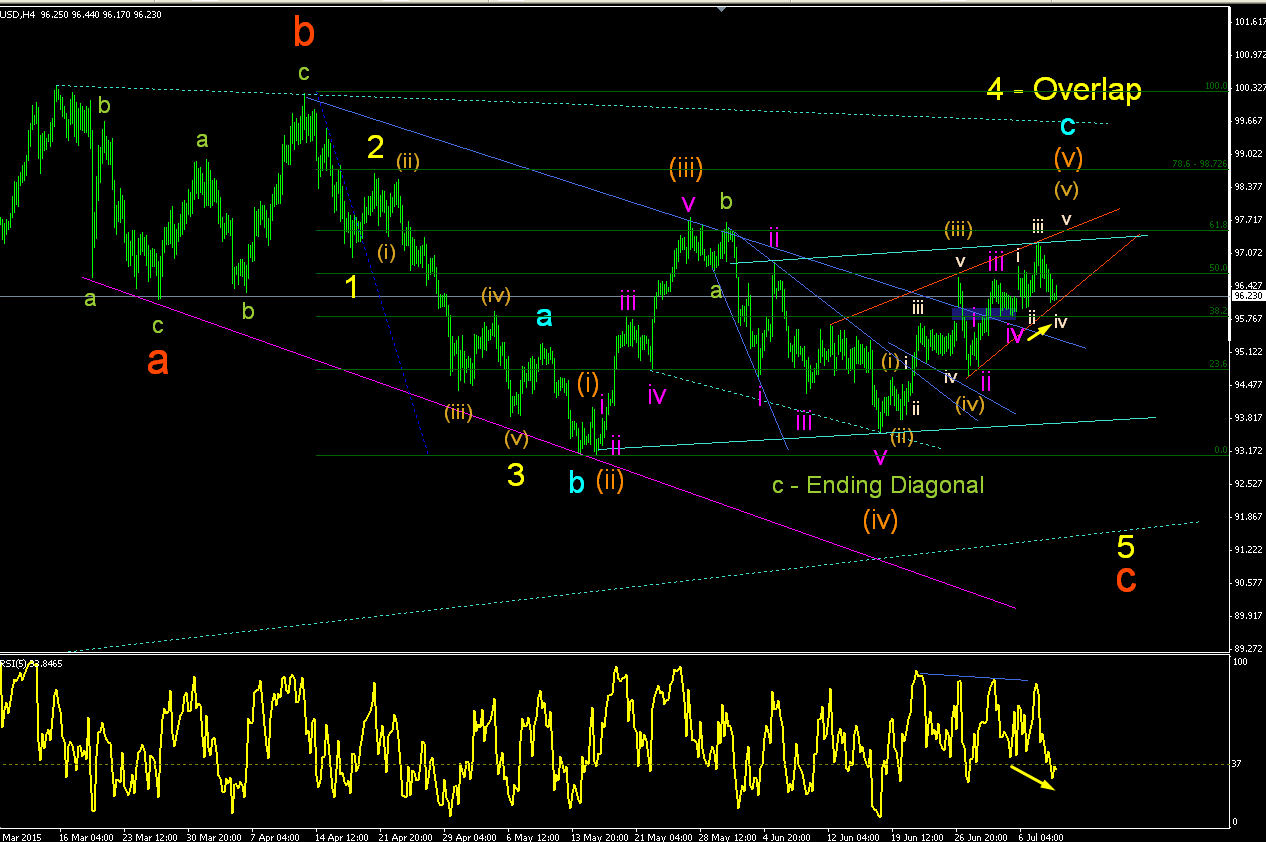1266x842 pixels.
Task: Select the Fibonacci 0.0 level label
Action: pos(1221,450)
